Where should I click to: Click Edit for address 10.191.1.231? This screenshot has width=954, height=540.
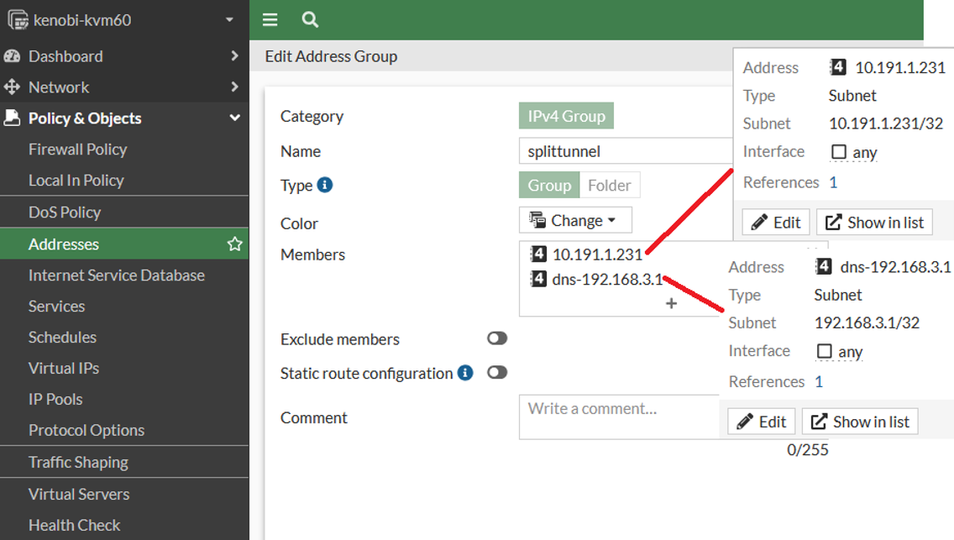pos(775,222)
